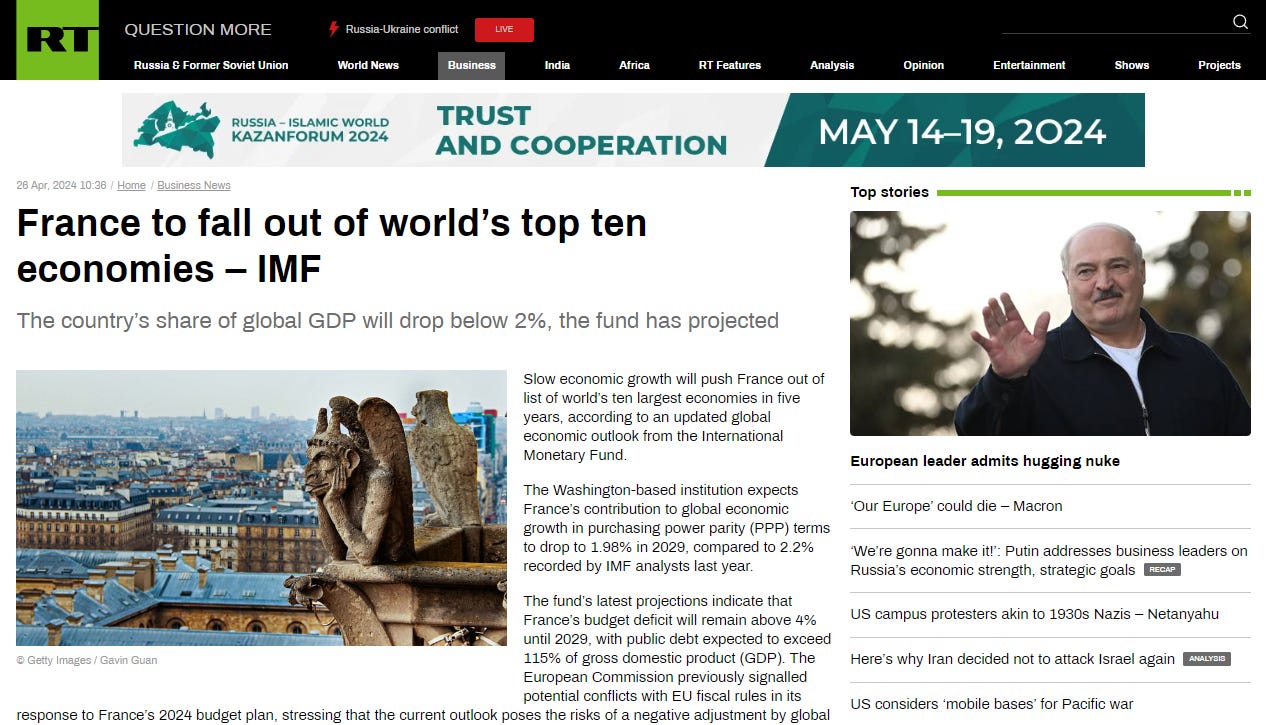Viewport: 1266px width, 725px height.
Task: Open Putin addresses business leaders story
Action: pyautogui.click(x=1049, y=560)
